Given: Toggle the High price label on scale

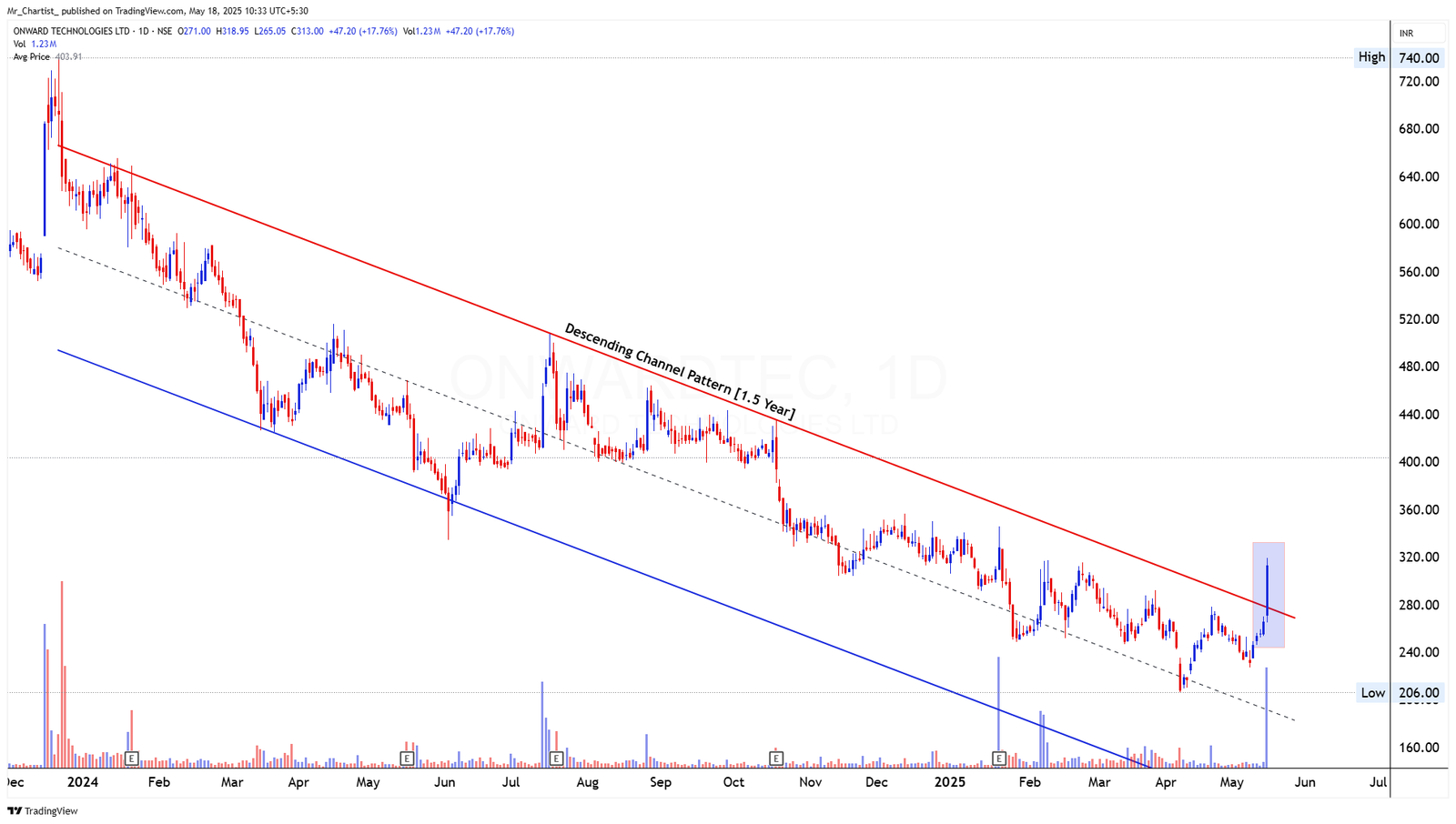Looking at the screenshot, I should (x=1371, y=56).
